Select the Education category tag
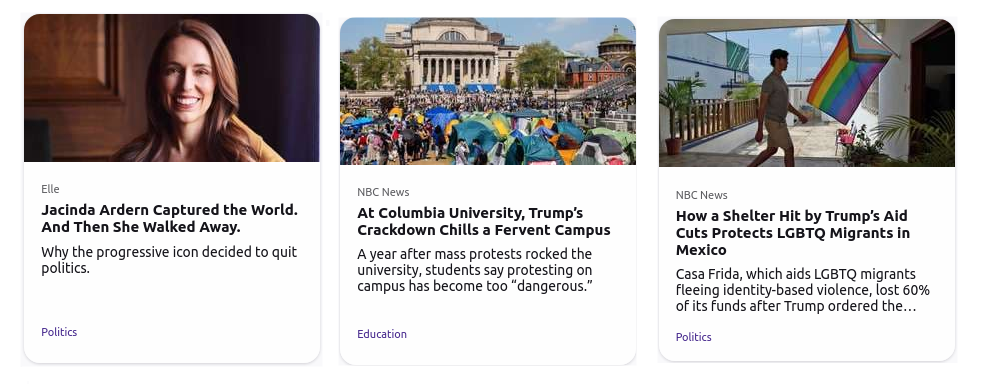This screenshot has height=384, width=982. [x=382, y=334]
